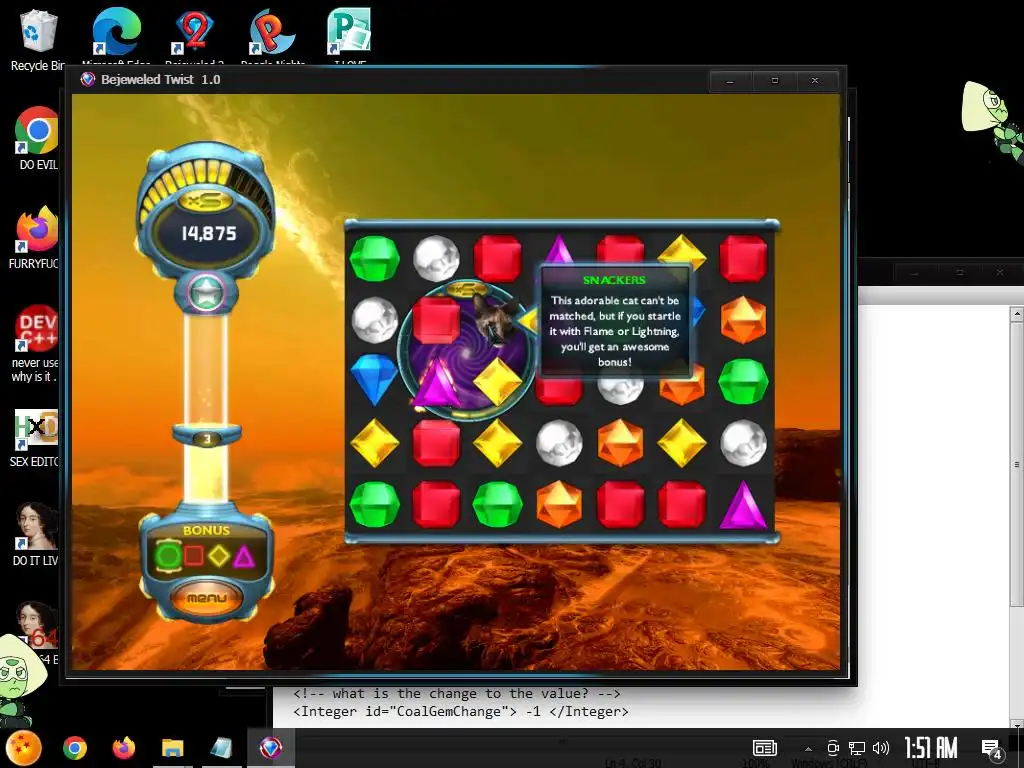
Task: Open the portrait shortcut labeled DO IT LIV
Action: click(x=35, y=534)
